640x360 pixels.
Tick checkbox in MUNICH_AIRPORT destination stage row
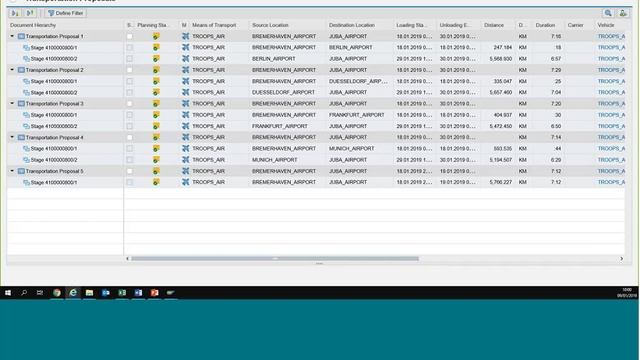coord(129,149)
